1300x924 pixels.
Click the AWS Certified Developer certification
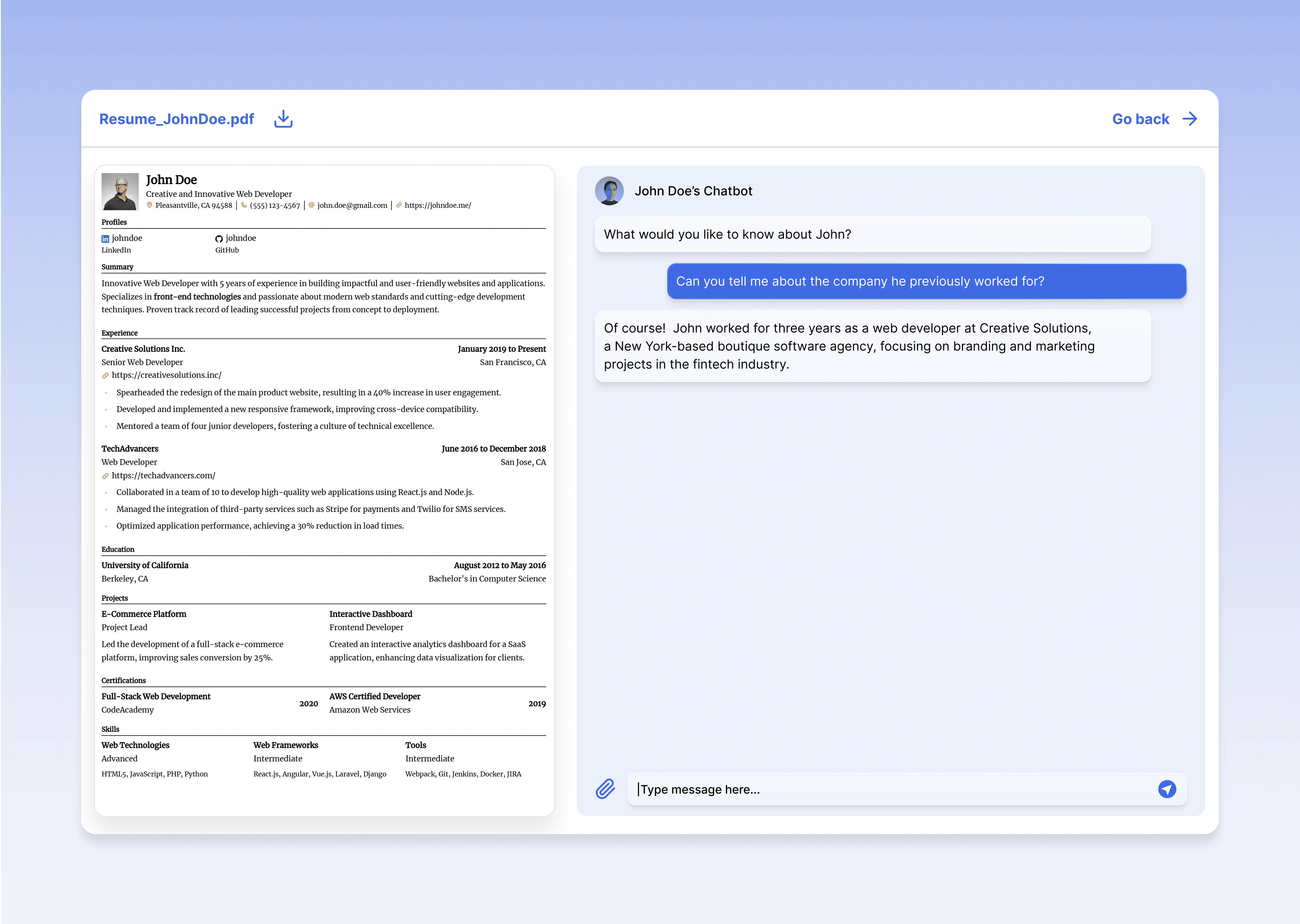coord(375,696)
